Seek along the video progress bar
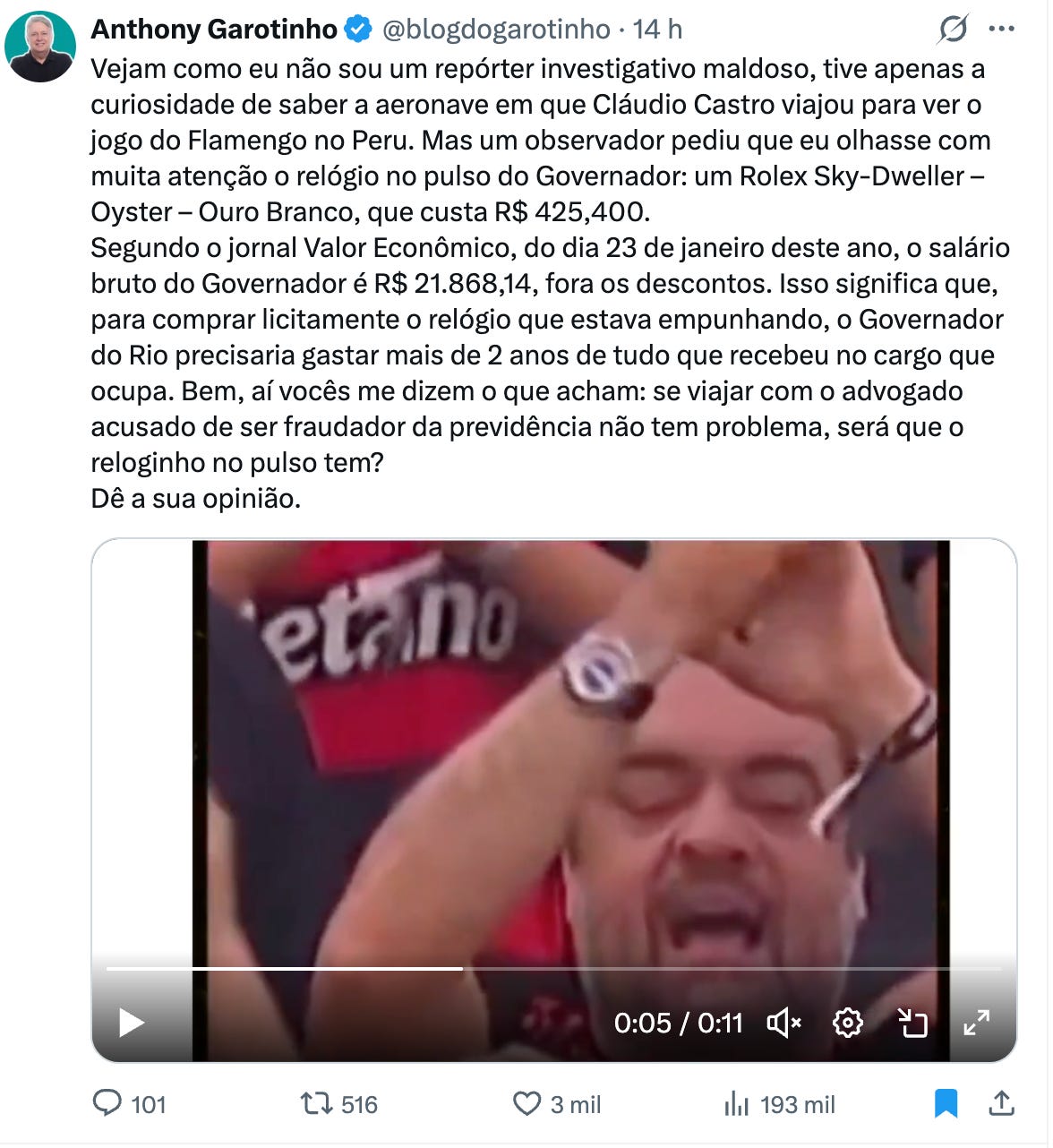 coord(553,969)
